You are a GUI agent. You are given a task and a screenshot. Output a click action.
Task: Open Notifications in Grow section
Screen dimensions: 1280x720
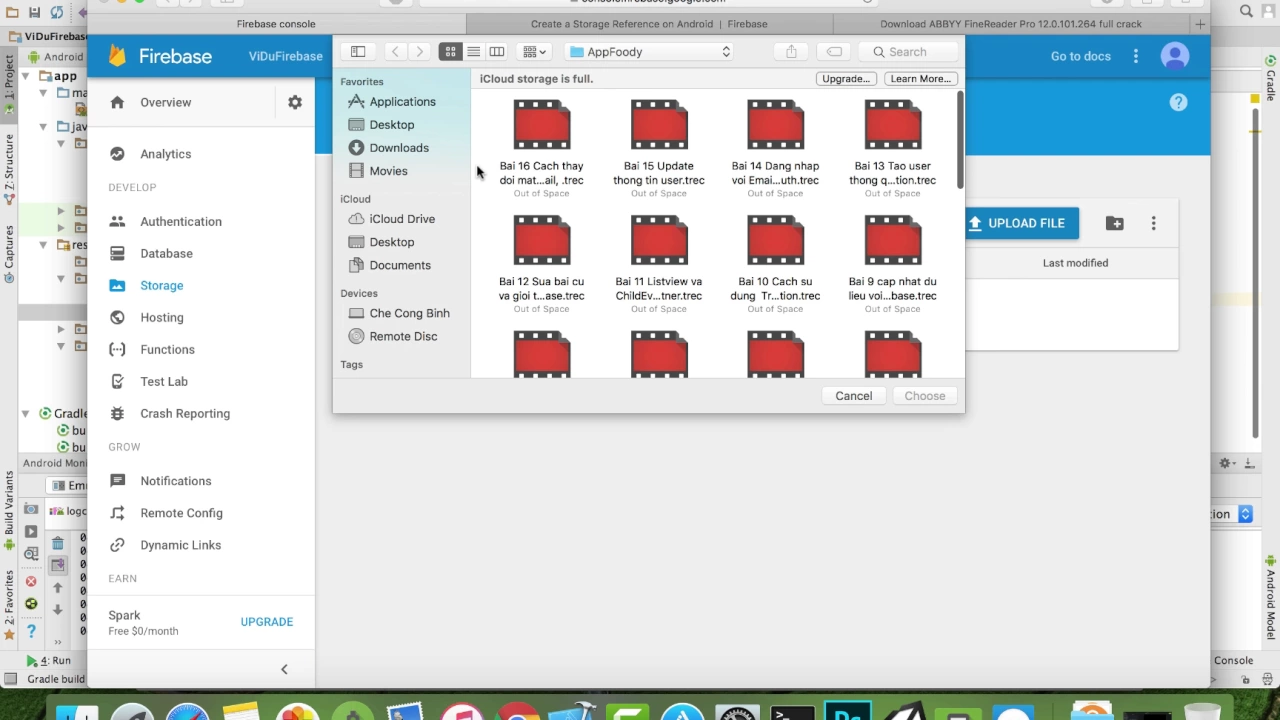tap(175, 481)
